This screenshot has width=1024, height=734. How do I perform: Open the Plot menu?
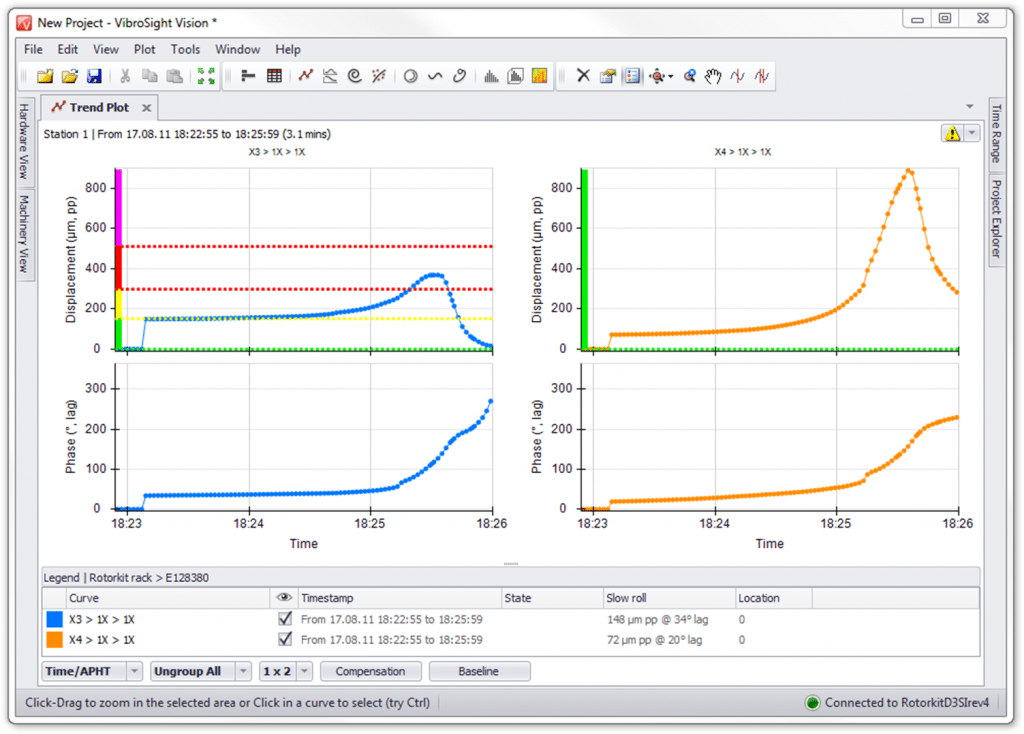coord(145,49)
